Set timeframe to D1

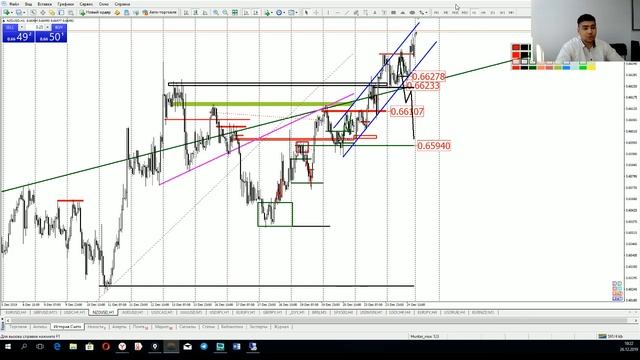point(493,12)
